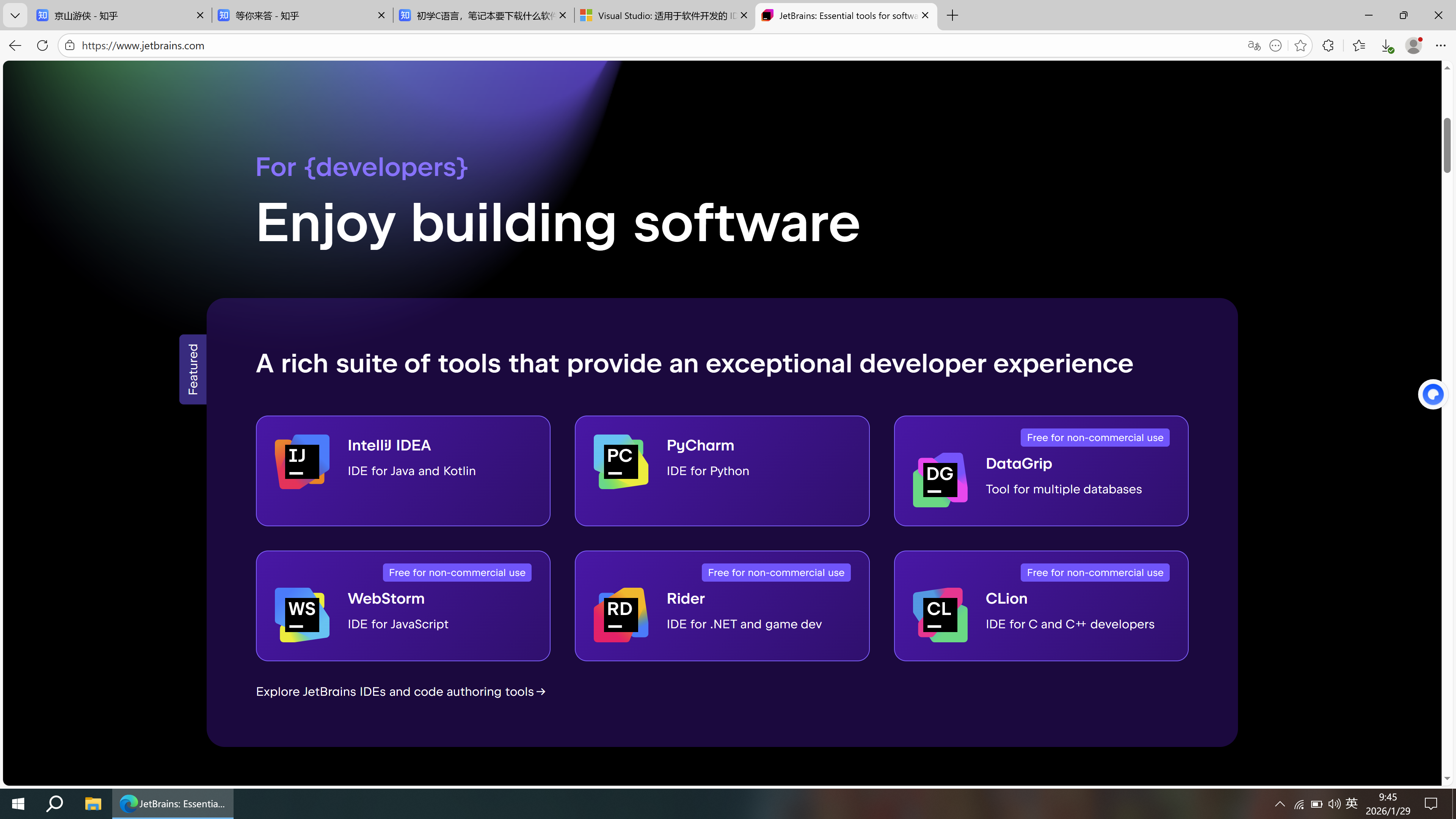Click the page vertical scrollbar thumb
This screenshot has width=1456, height=819.
pyautogui.click(x=1447, y=145)
